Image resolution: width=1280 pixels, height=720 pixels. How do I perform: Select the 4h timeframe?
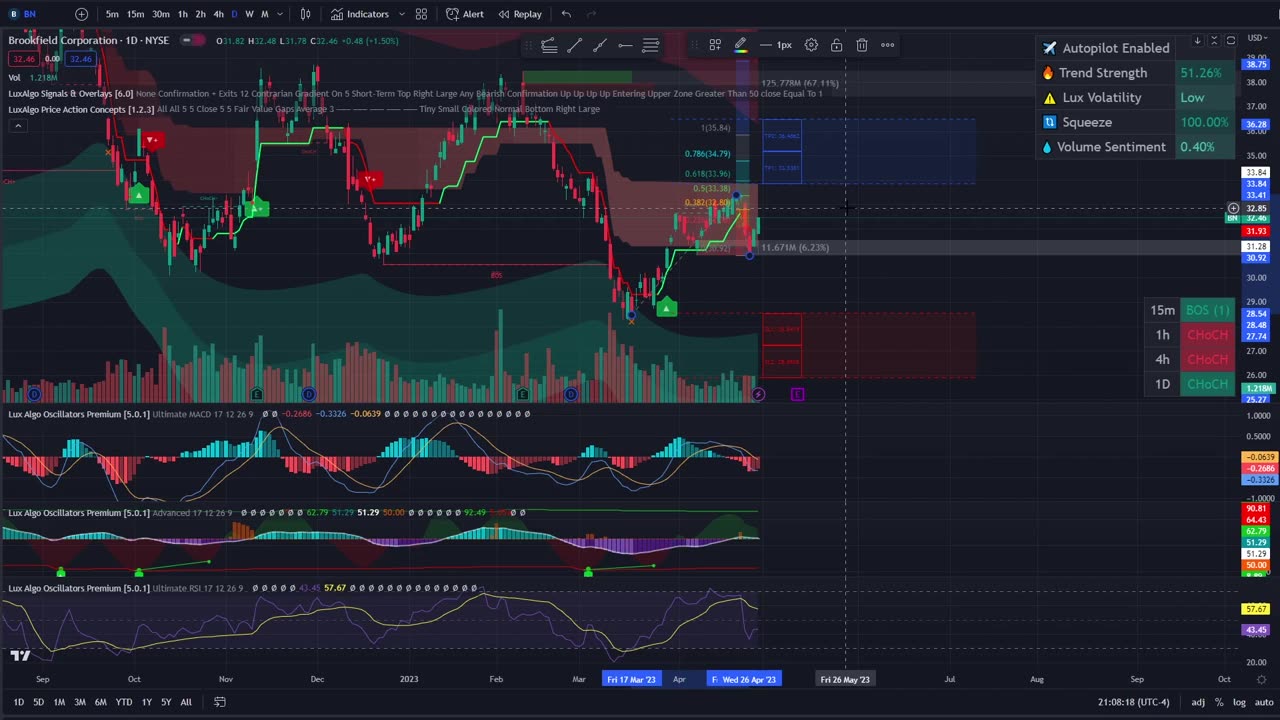pyautogui.click(x=218, y=14)
